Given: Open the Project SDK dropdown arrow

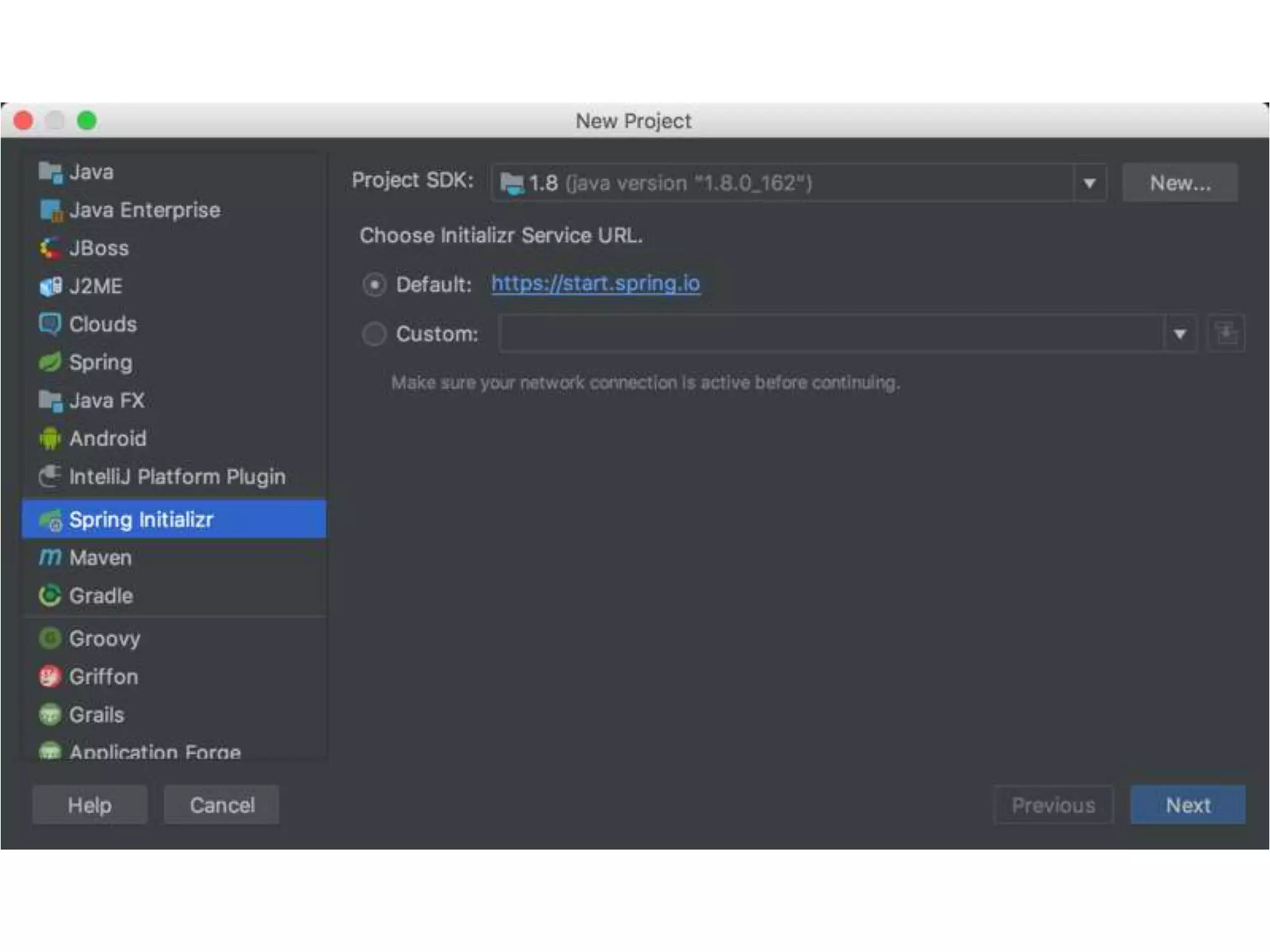Looking at the screenshot, I should (x=1089, y=183).
